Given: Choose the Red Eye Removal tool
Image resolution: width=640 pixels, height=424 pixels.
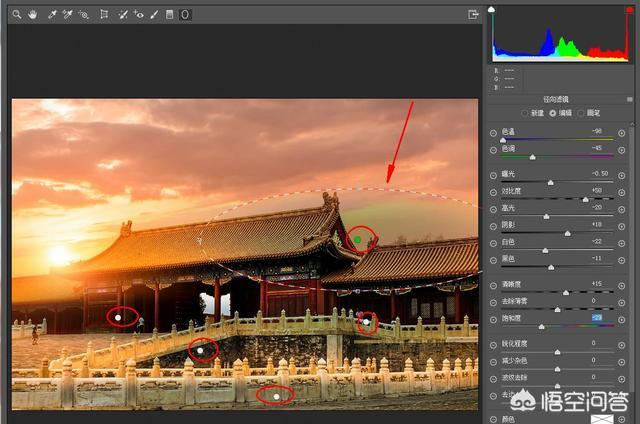Looking at the screenshot, I should point(138,15).
